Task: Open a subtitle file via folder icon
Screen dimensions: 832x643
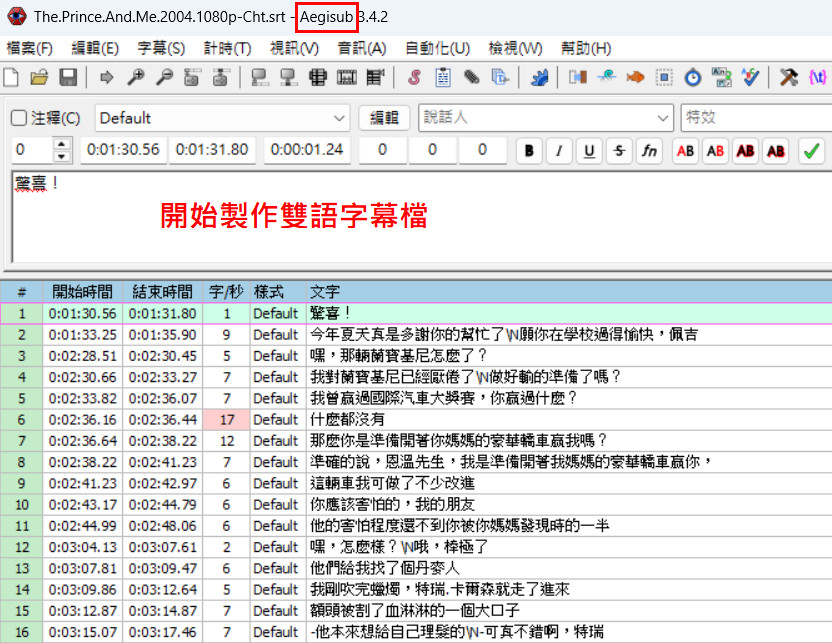Action: pos(39,77)
